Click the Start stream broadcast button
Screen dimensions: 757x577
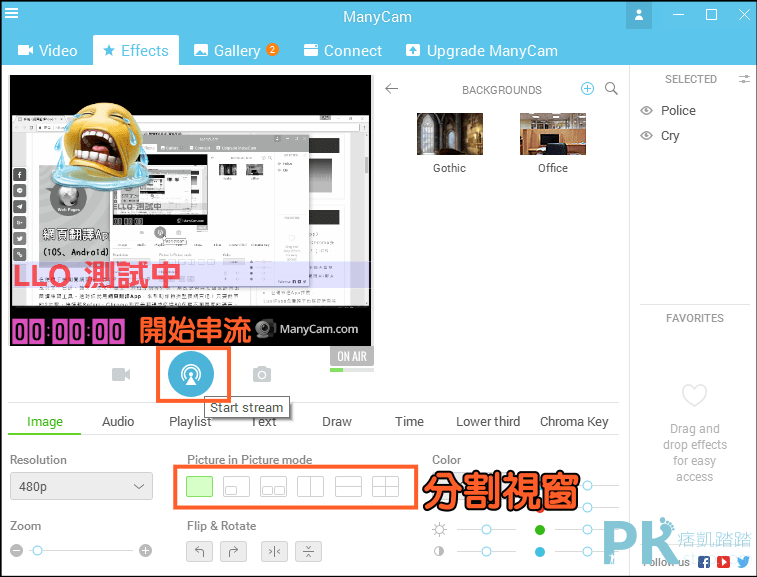click(x=191, y=374)
